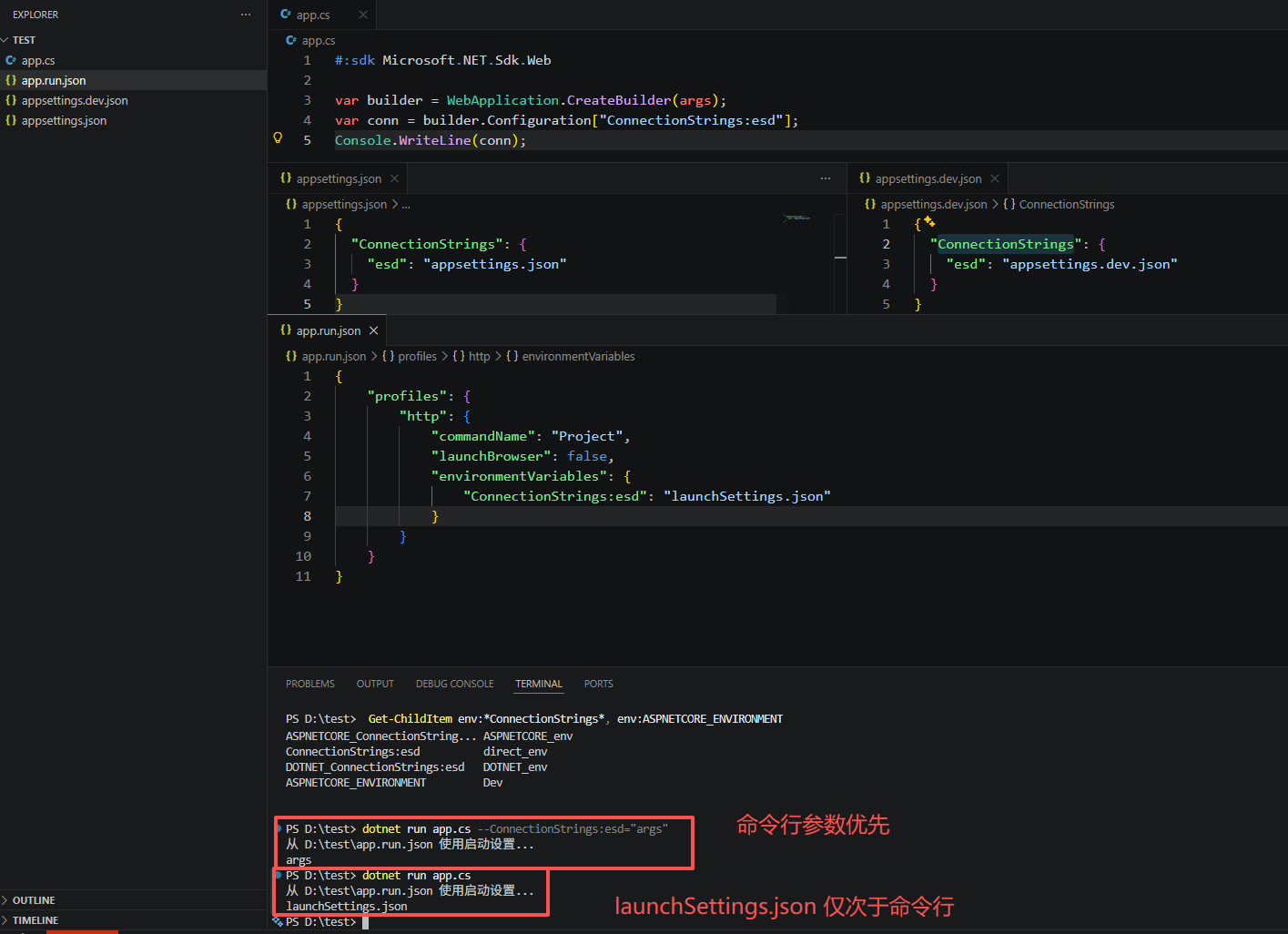Click the "commandName" key in app.run.json
Screen dimensions: 1288x934
pyautogui.click(x=483, y=436)
